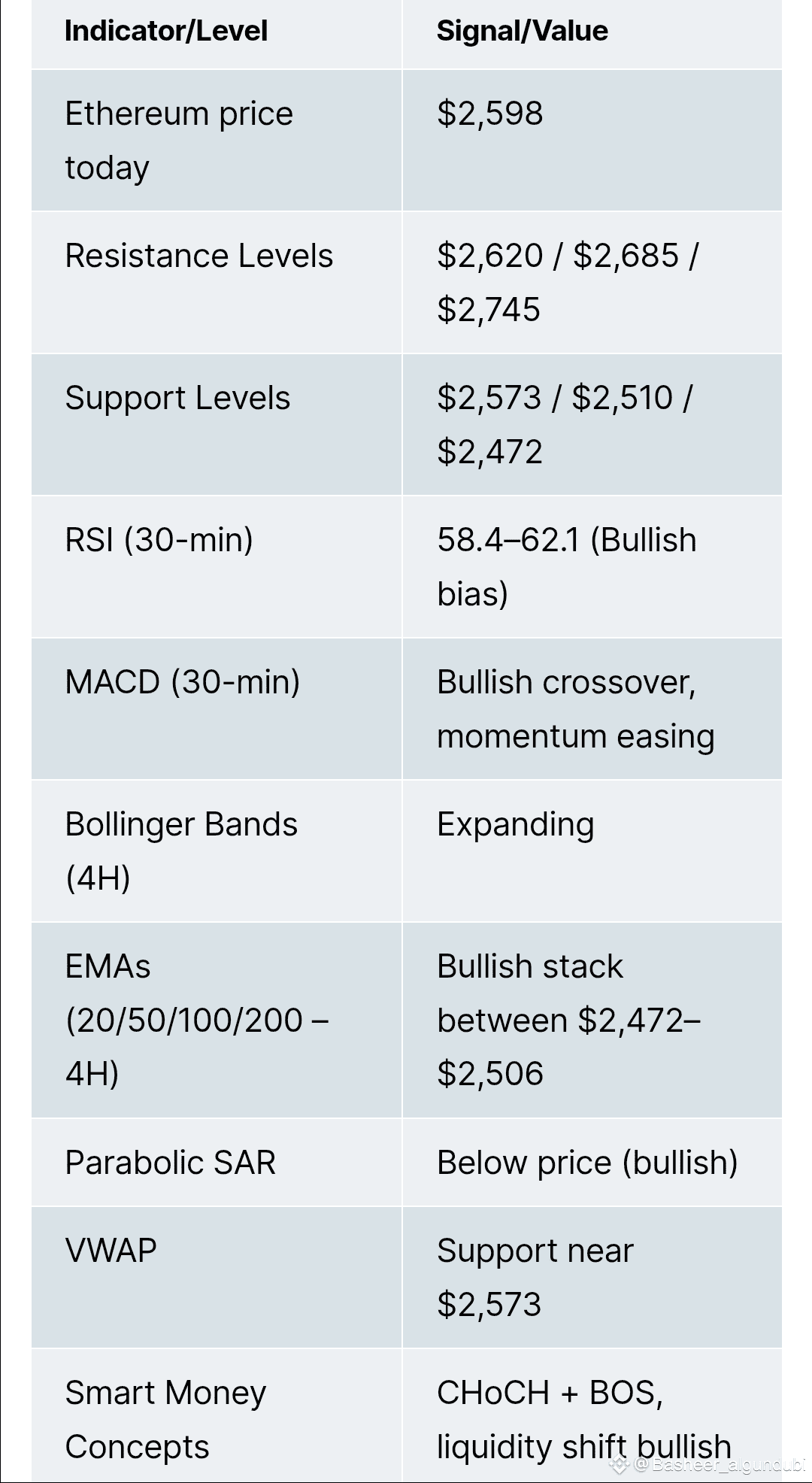Click the Parabolic SAR label
The width and height of the screenshot is (812, 1483).
point(170,1163)
